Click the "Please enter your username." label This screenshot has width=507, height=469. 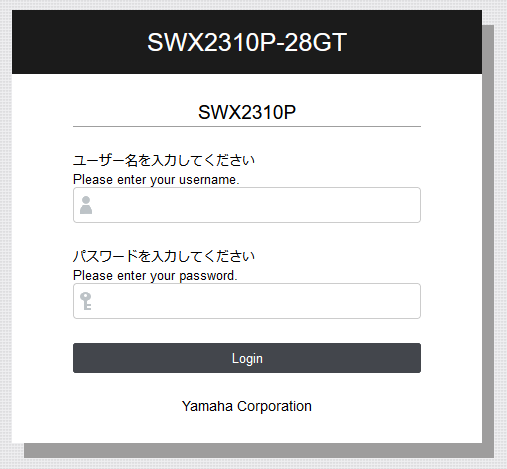click(x=156, y=180)
